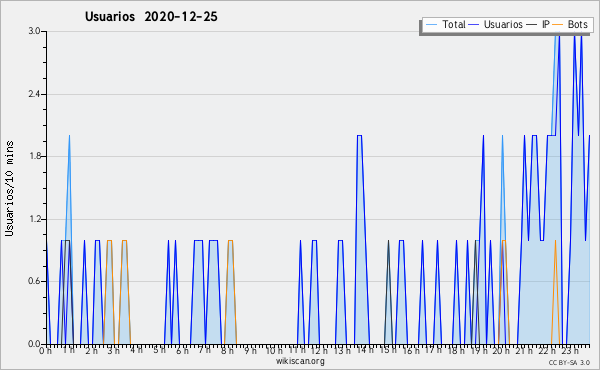600x370 pixels.
Task: Click the wikiscan.org text under the axis
Action: pos(300,361)
